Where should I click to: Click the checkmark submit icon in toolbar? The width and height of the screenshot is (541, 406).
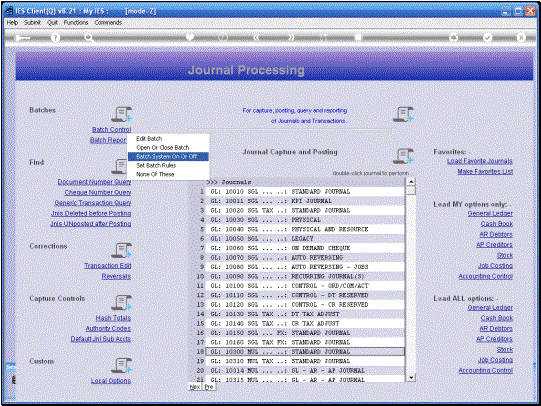pos(487,38)
